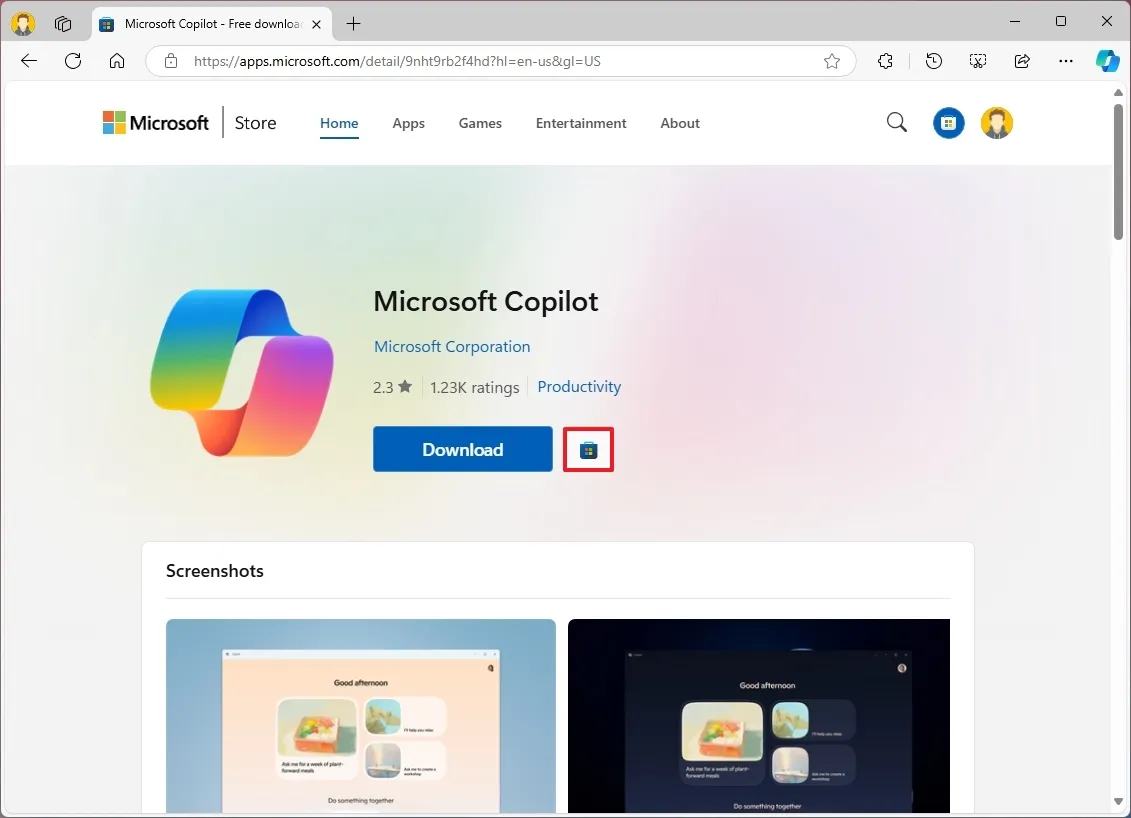The height and width of the screenshot is (818, 1131).
Task: Refresh the page with the reload icon
Action: (73, 61)
